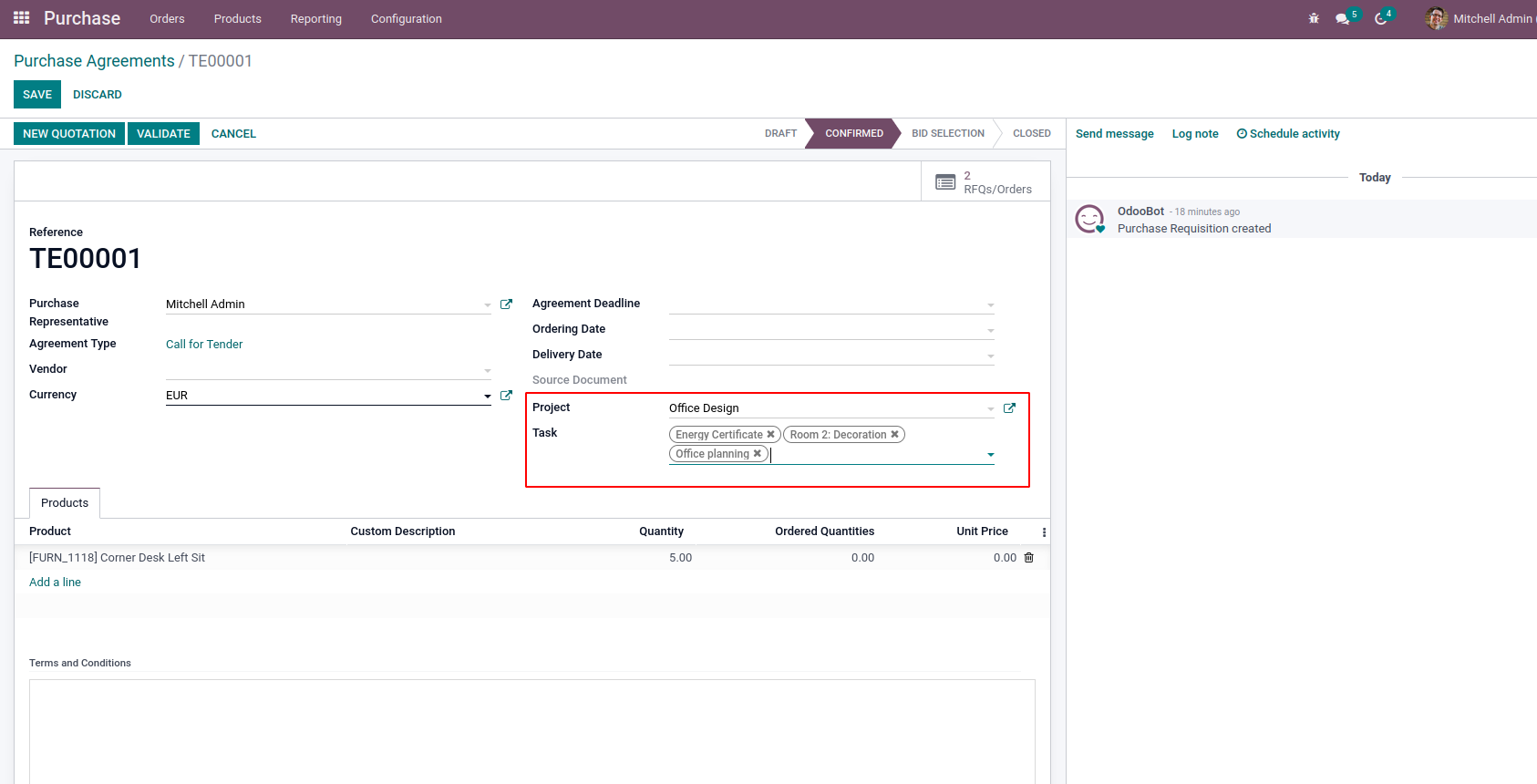1537x784 pixels.
Task: Delete the Corner Desk Left Sit line
Action: 1029,558
